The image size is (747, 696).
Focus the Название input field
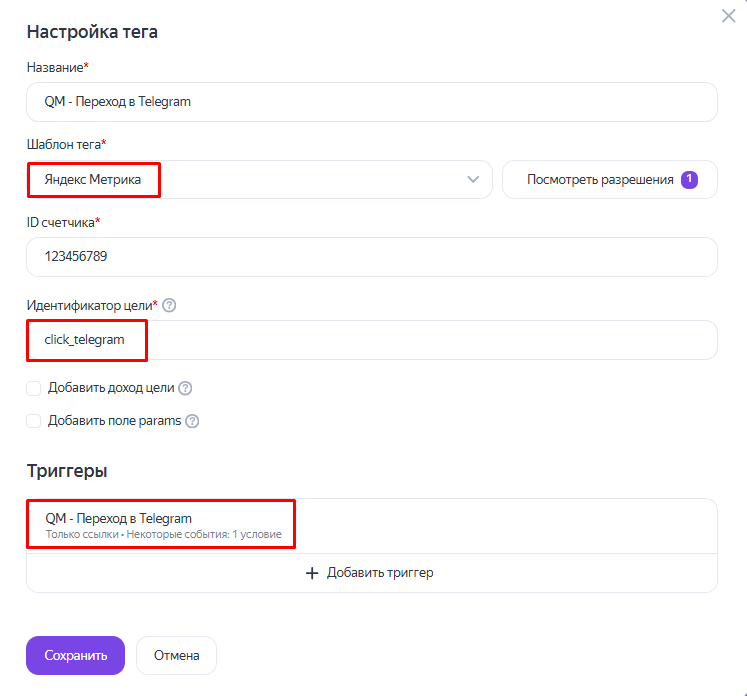pos(372,102)
